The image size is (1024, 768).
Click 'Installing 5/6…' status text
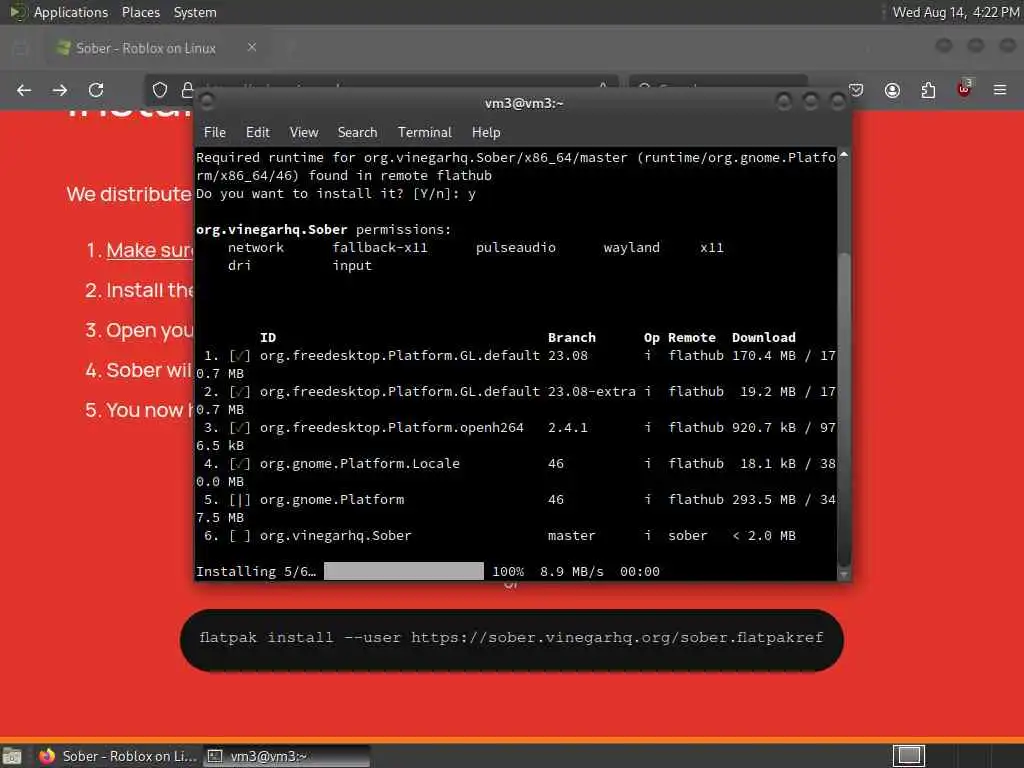tap(256, 571)
